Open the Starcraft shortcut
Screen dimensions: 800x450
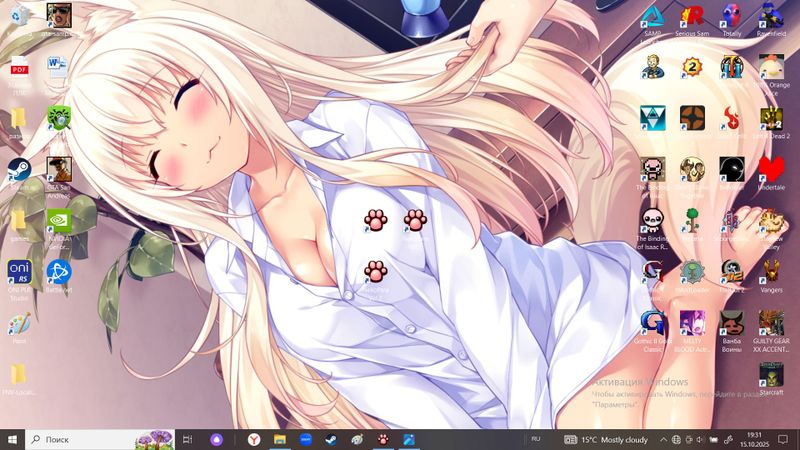770,374
